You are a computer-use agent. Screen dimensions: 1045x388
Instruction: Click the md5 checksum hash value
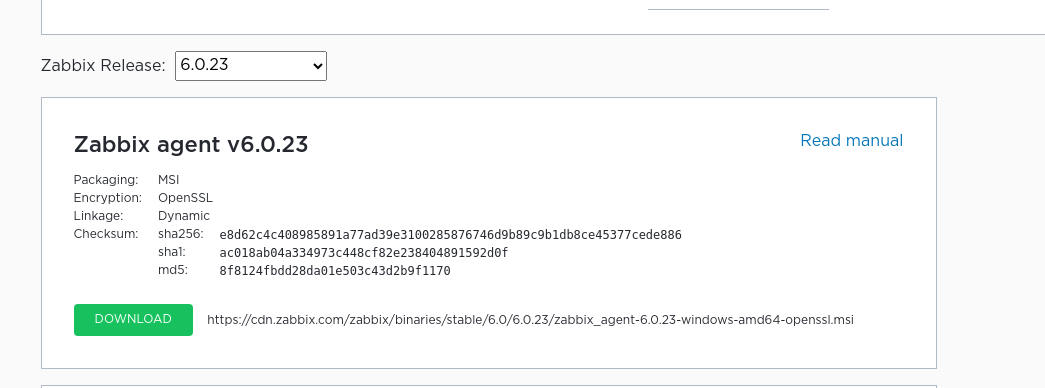point(335,271)
